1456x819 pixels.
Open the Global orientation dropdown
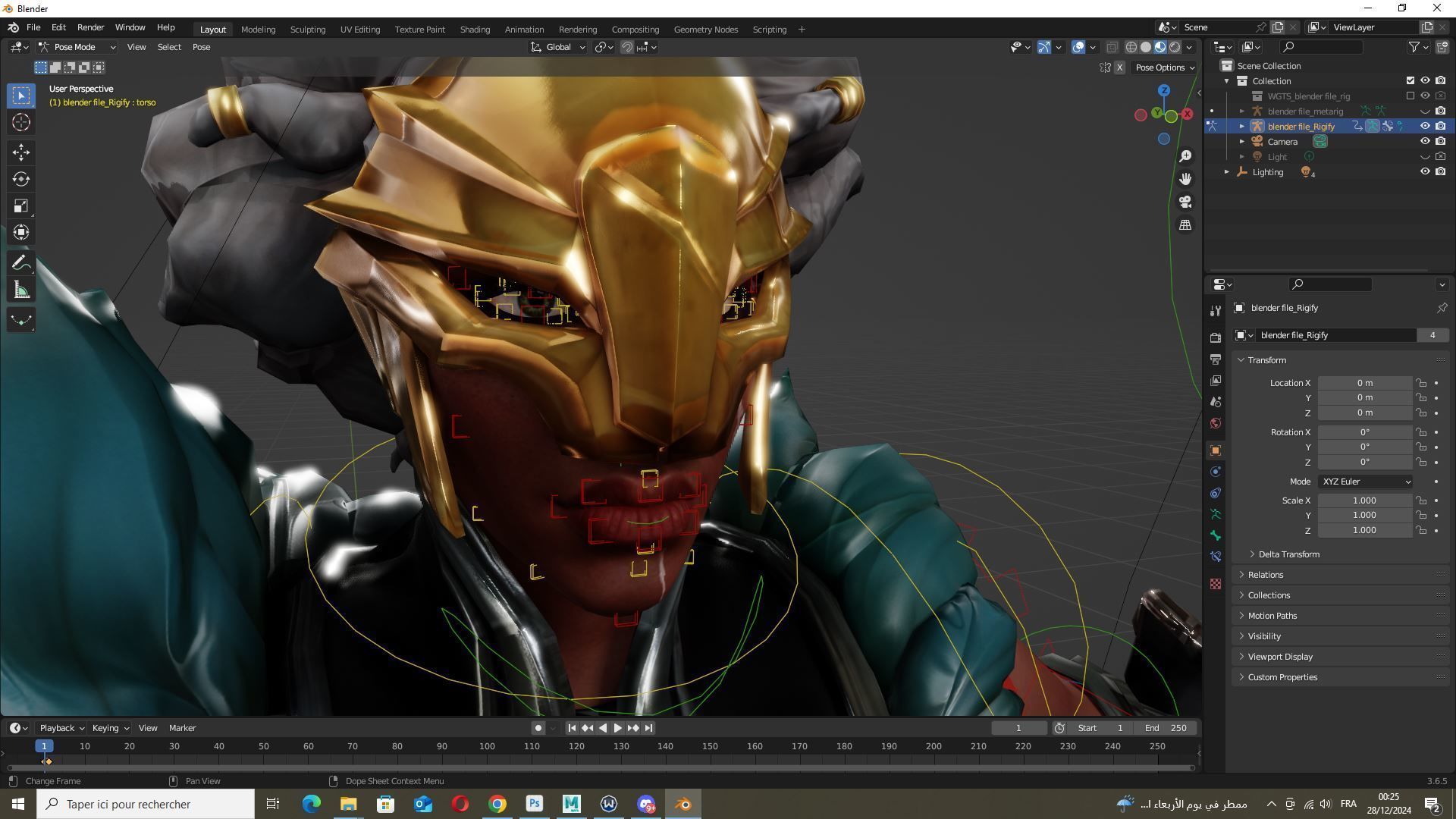pos(557,47)
